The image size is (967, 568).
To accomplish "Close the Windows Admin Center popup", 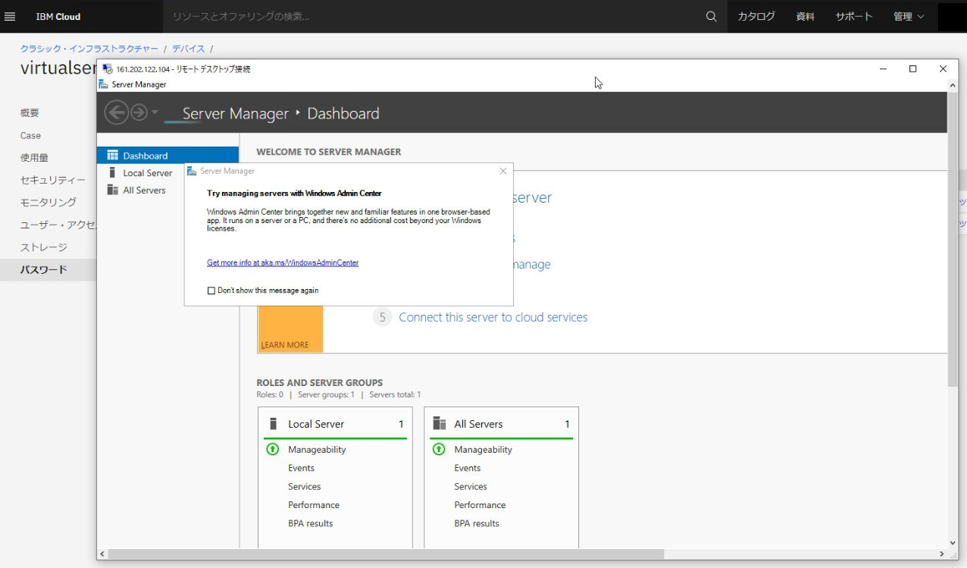I will 503,171.
